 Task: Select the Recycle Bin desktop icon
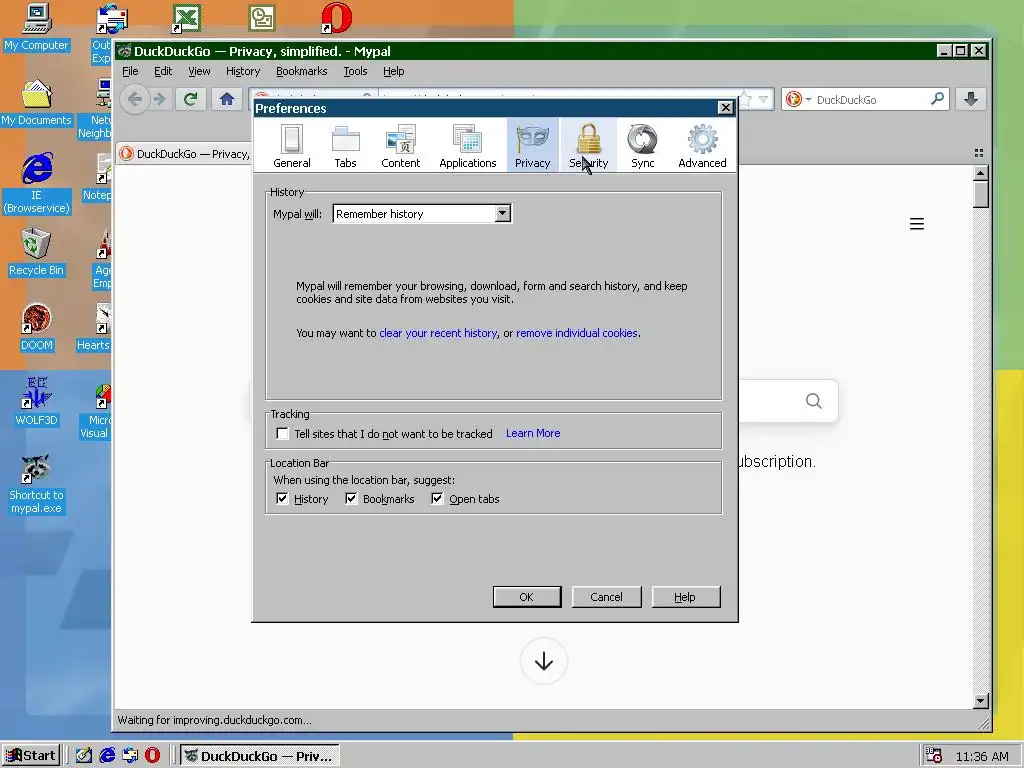(36, 253)
